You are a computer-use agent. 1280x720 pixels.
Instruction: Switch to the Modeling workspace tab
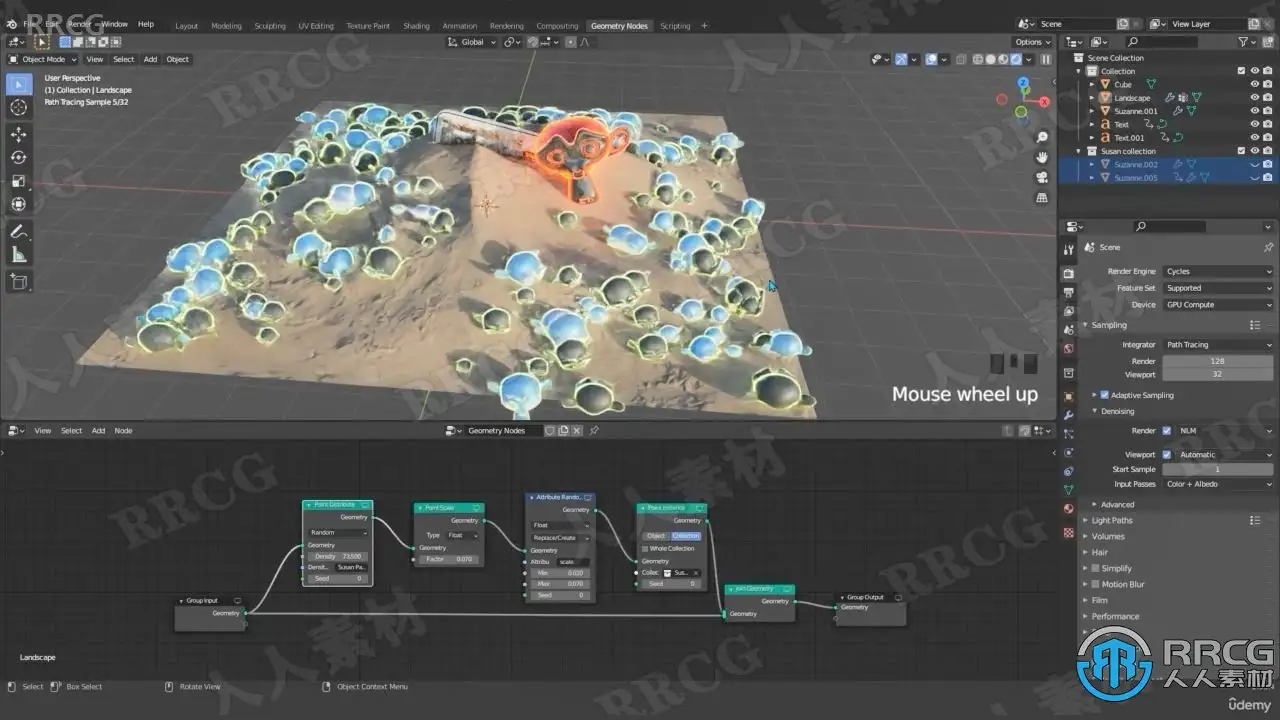(226, 26)
